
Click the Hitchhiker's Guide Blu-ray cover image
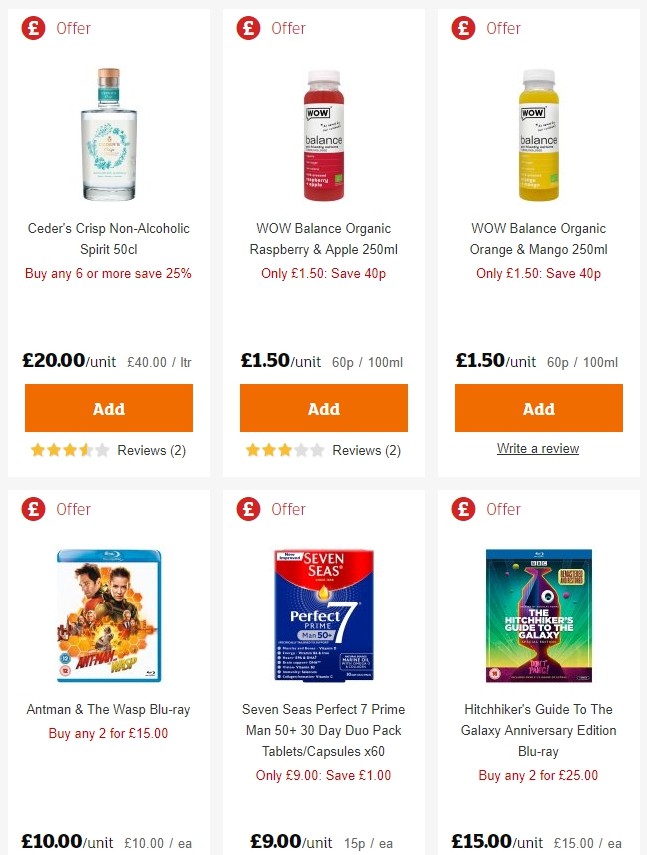[538, 615]
